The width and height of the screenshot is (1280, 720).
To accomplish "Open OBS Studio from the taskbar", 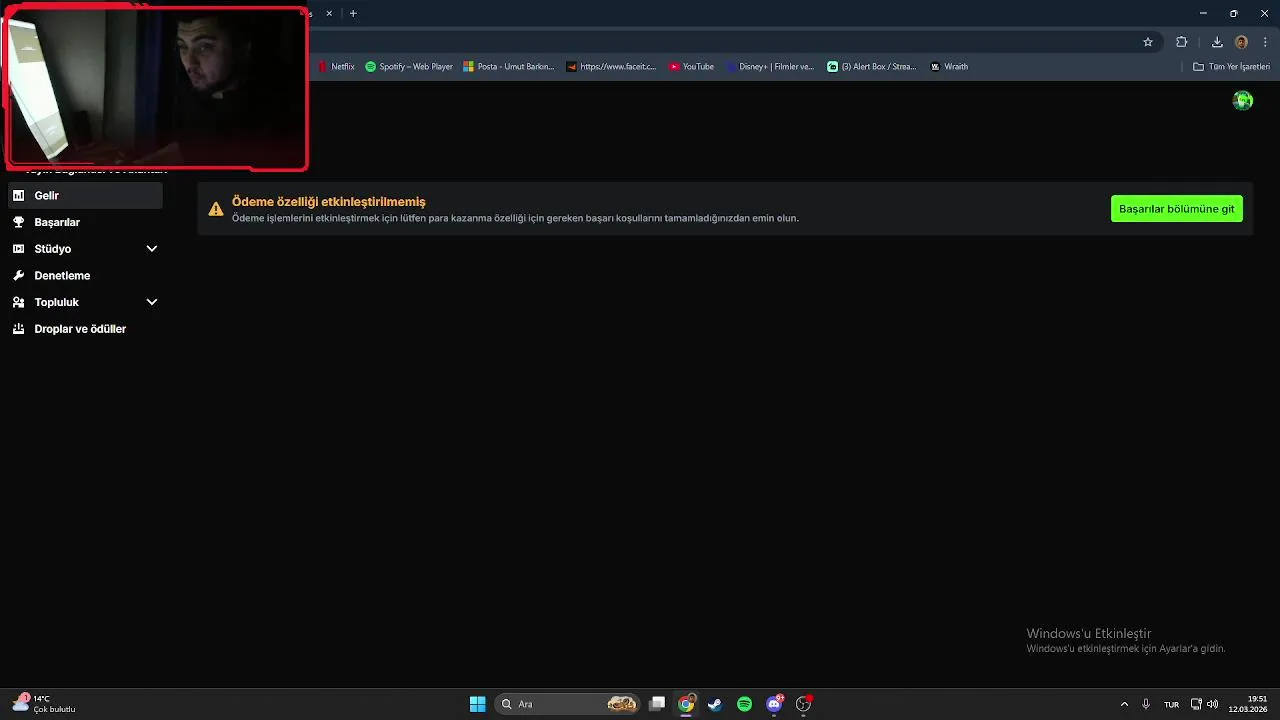I will (803, 704).
